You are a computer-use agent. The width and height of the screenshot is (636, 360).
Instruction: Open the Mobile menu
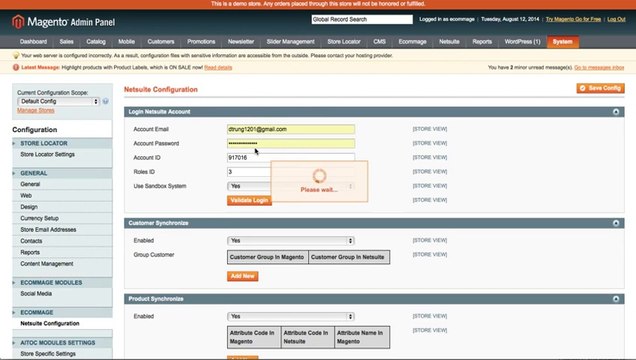point(126,42)
